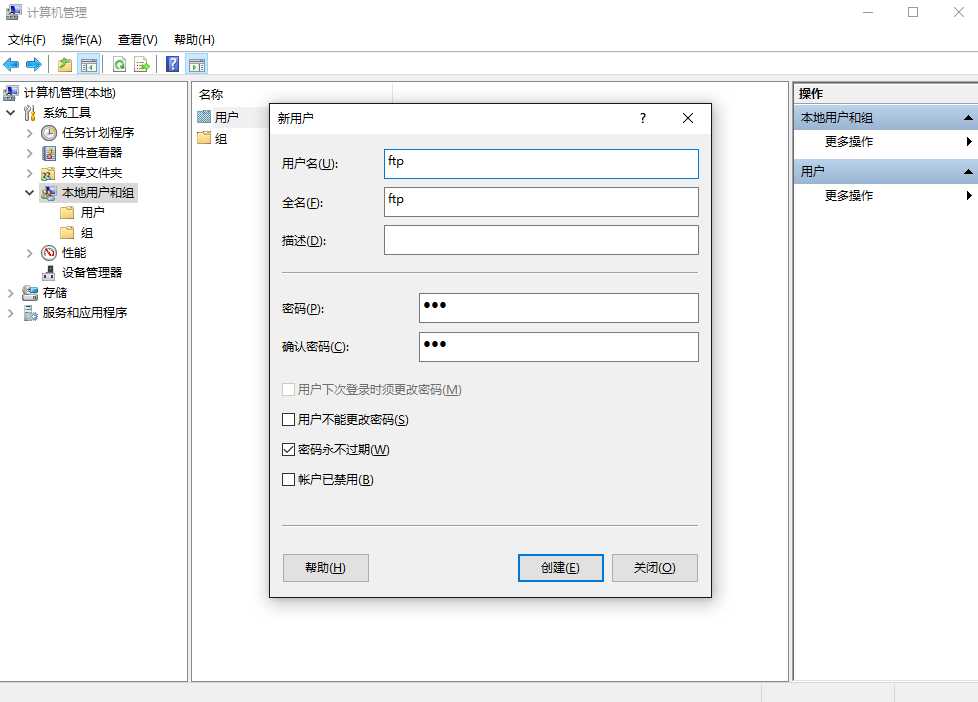Minimize the 计算机管理 window

(x=868, y=12)
